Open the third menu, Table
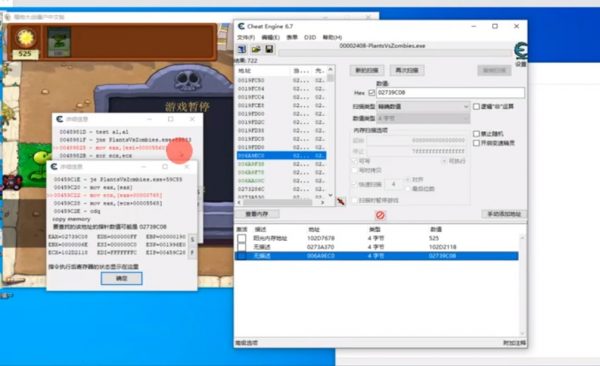This screenshot has width=600, height=366. [292, 38]
